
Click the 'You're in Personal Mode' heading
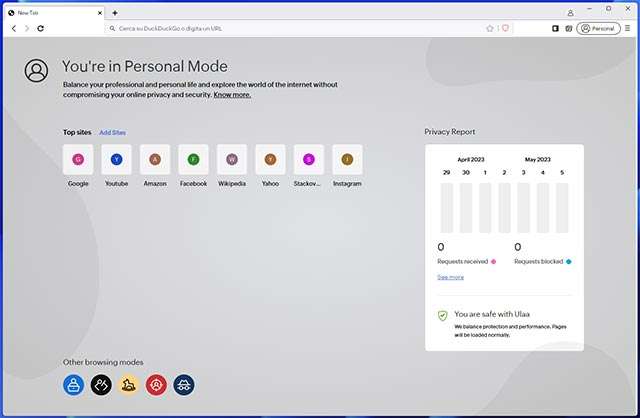point(145,66)
